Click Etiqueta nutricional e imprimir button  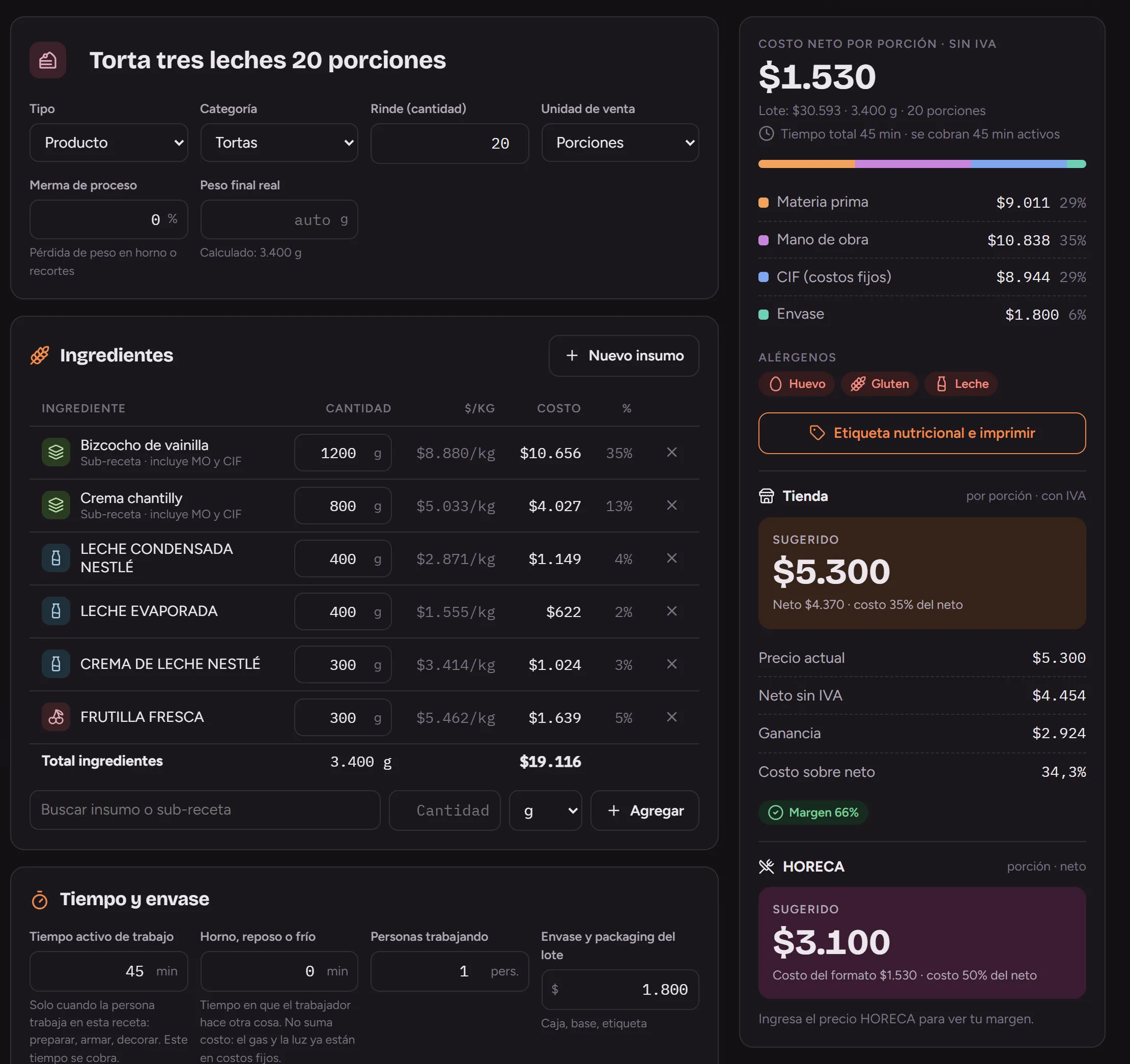coord(921,433)
